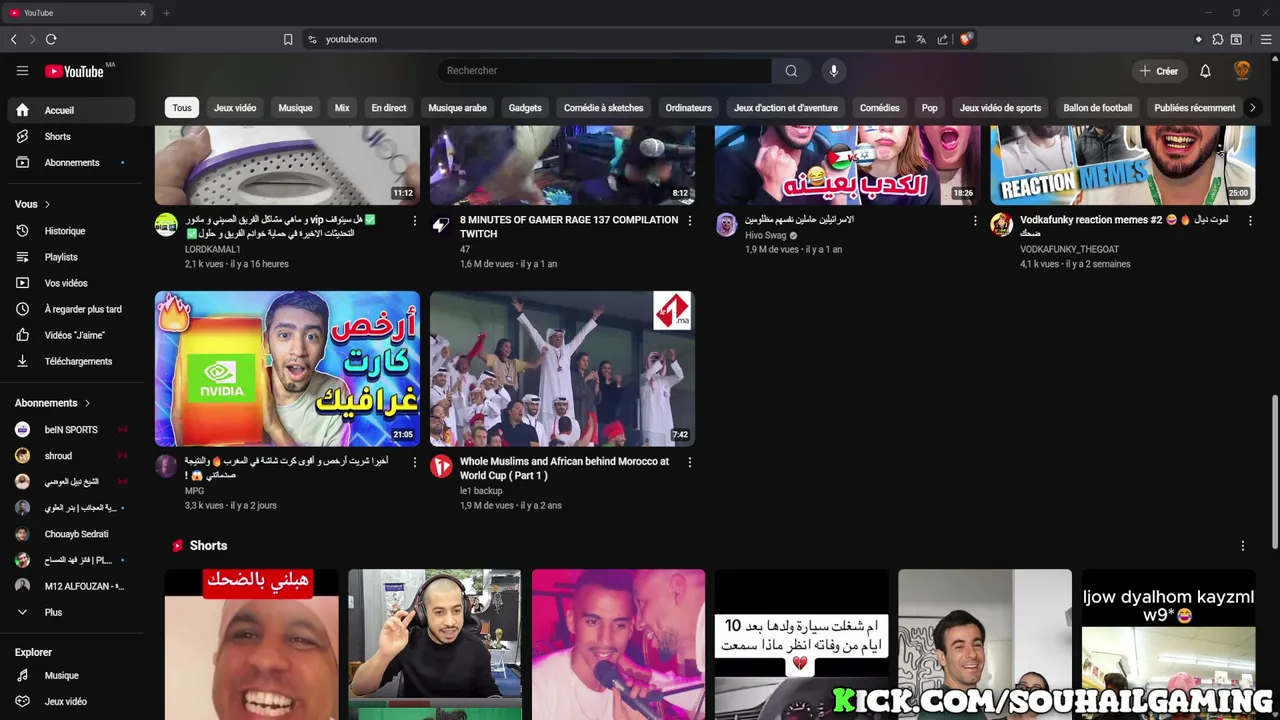This screenshot has width=1280, height=720.
Task: Start voice search with microphone
Action: coord(834,71)
